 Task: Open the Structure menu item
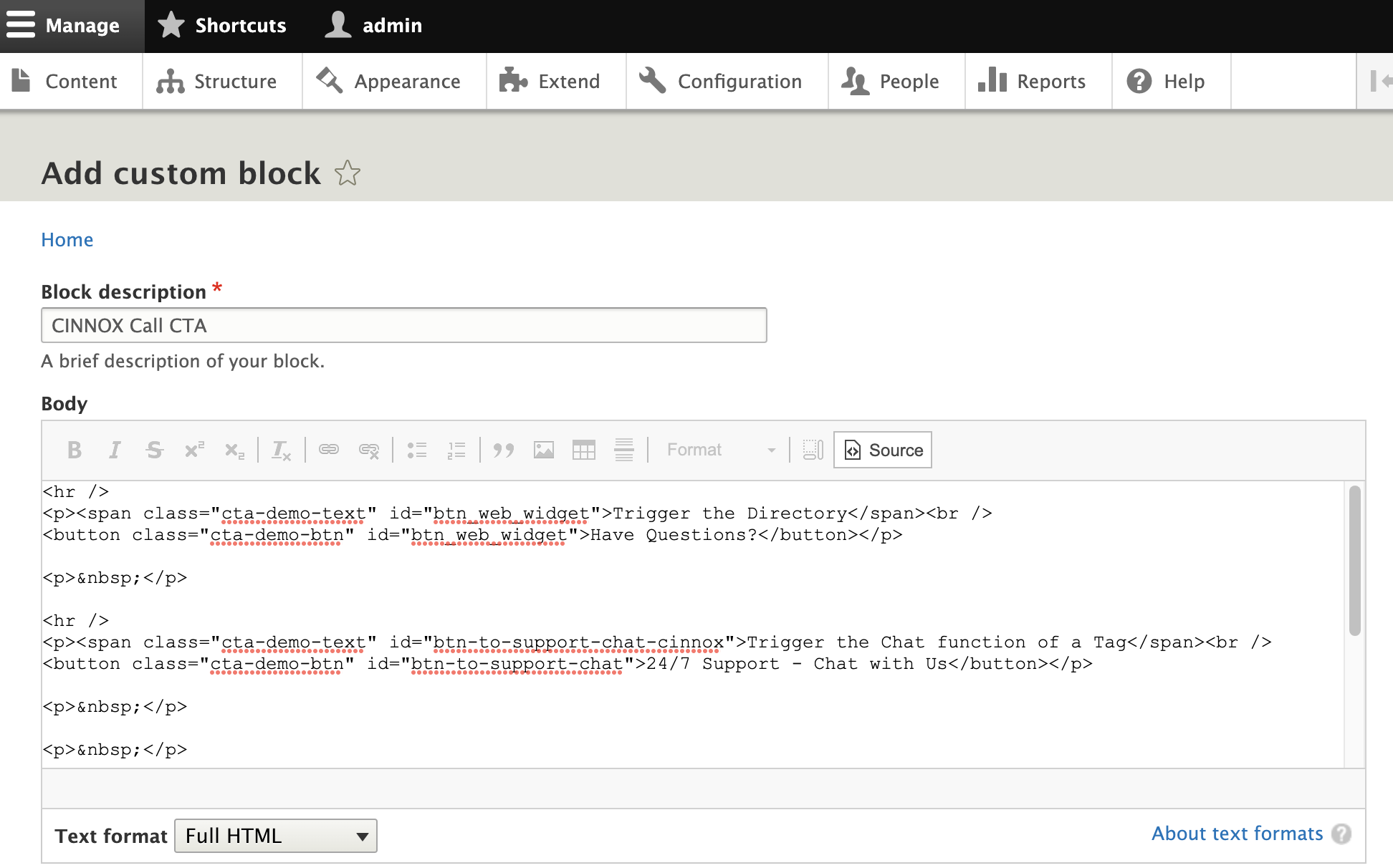click(x=221, y=82)
